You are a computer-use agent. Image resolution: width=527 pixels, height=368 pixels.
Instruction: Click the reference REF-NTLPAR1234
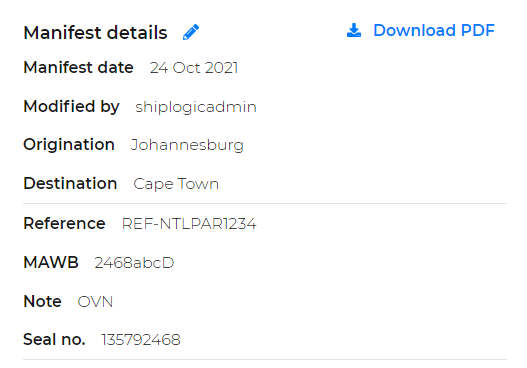tap(189, 224)
